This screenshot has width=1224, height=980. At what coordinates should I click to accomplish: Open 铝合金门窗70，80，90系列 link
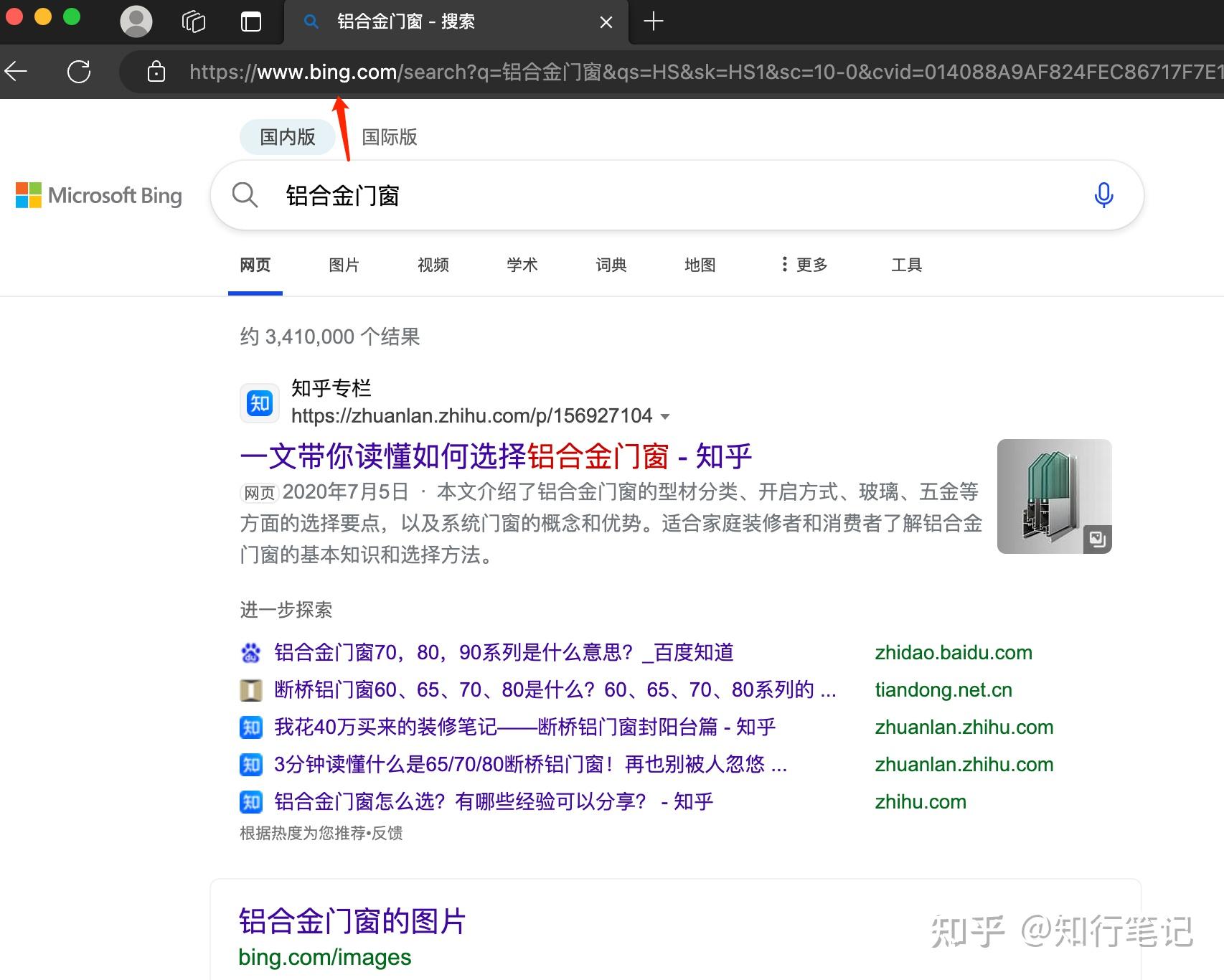504,653
